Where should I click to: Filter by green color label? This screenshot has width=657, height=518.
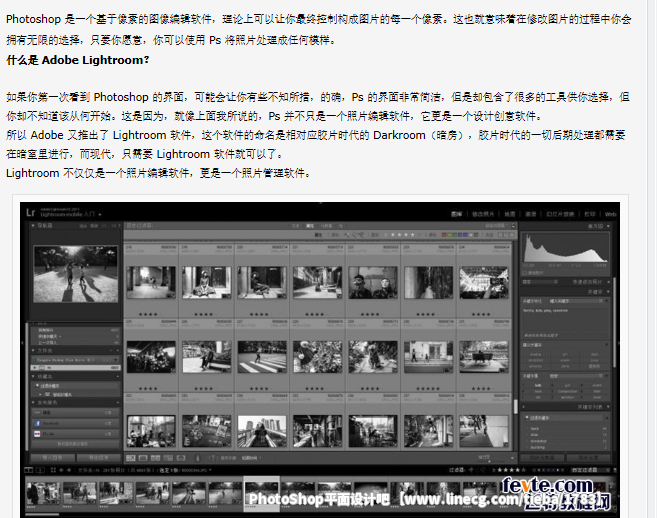455,235
